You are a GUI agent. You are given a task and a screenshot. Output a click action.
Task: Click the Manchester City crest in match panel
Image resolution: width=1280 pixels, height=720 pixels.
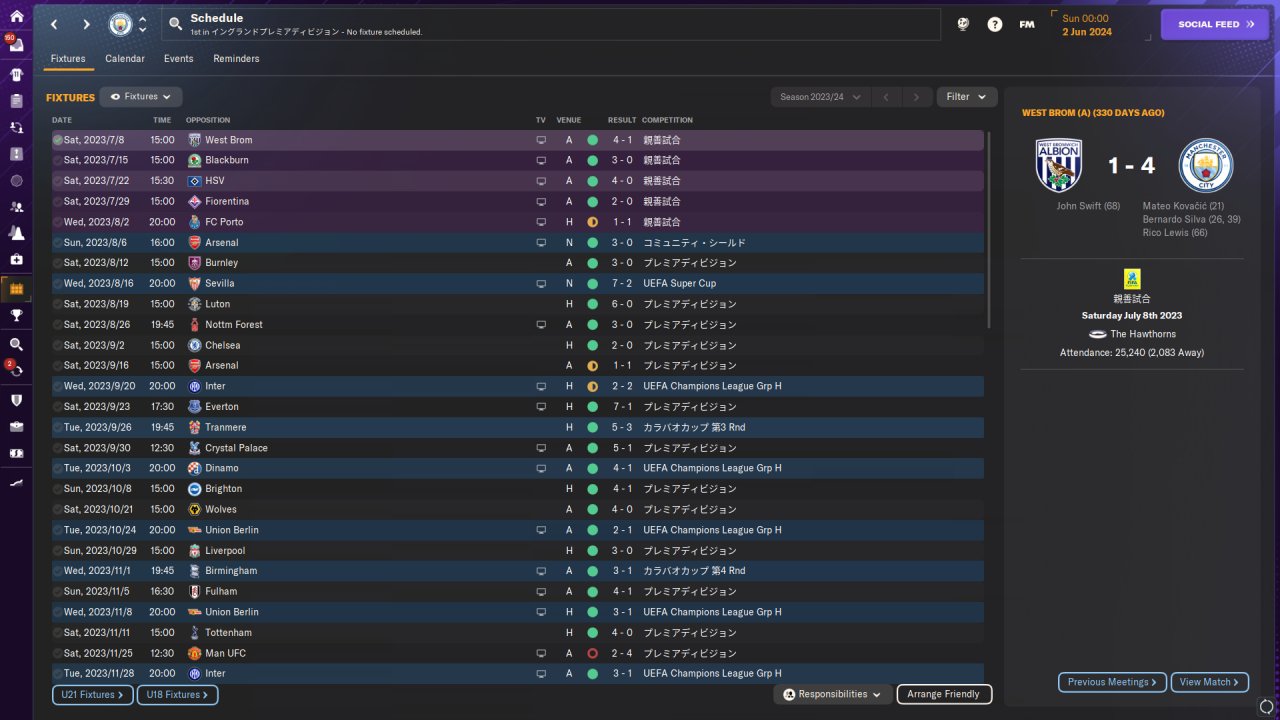click(x=1206, y=165)
